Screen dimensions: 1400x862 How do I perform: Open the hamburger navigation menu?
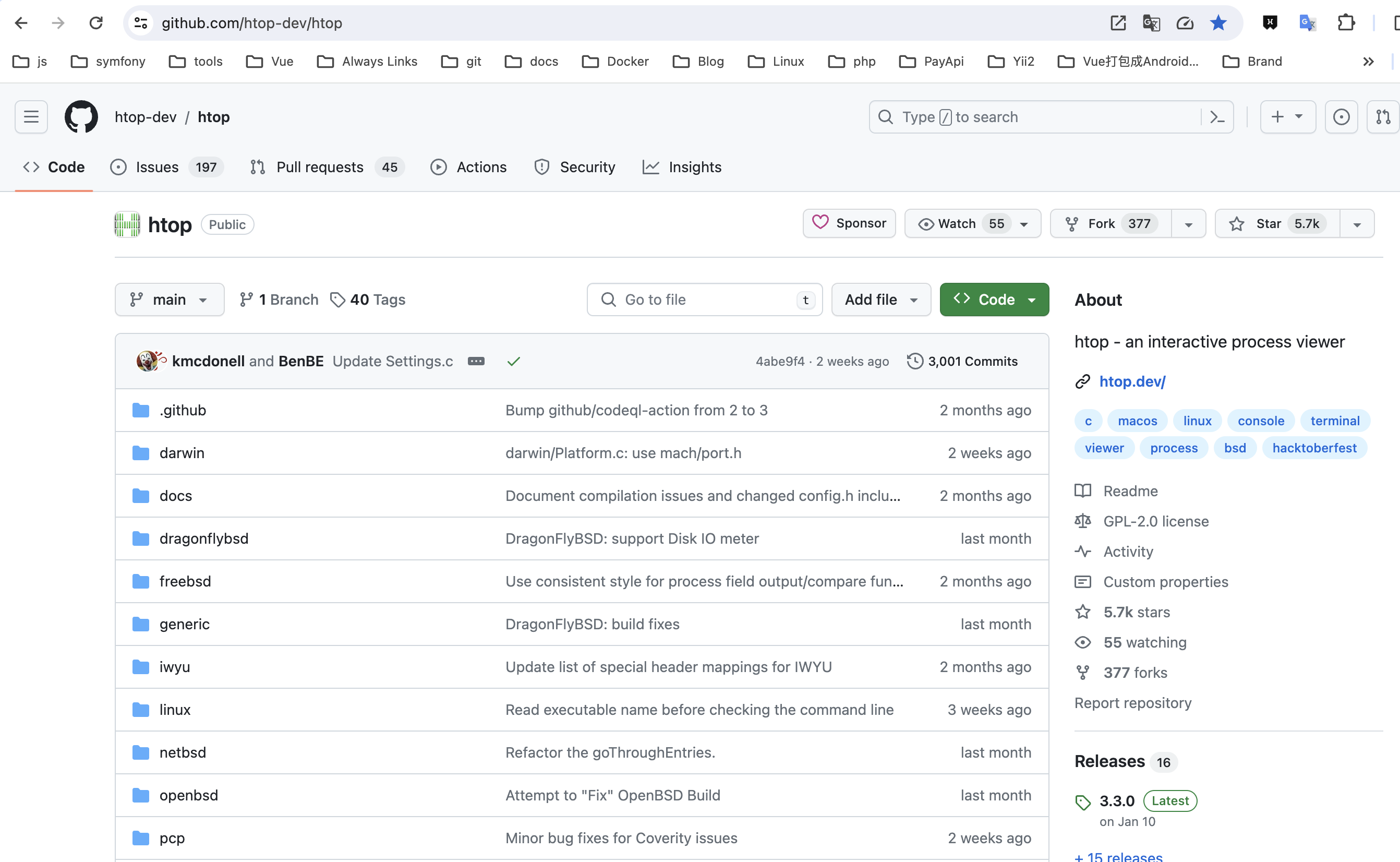pyautogui.click(x=31, y=117)
